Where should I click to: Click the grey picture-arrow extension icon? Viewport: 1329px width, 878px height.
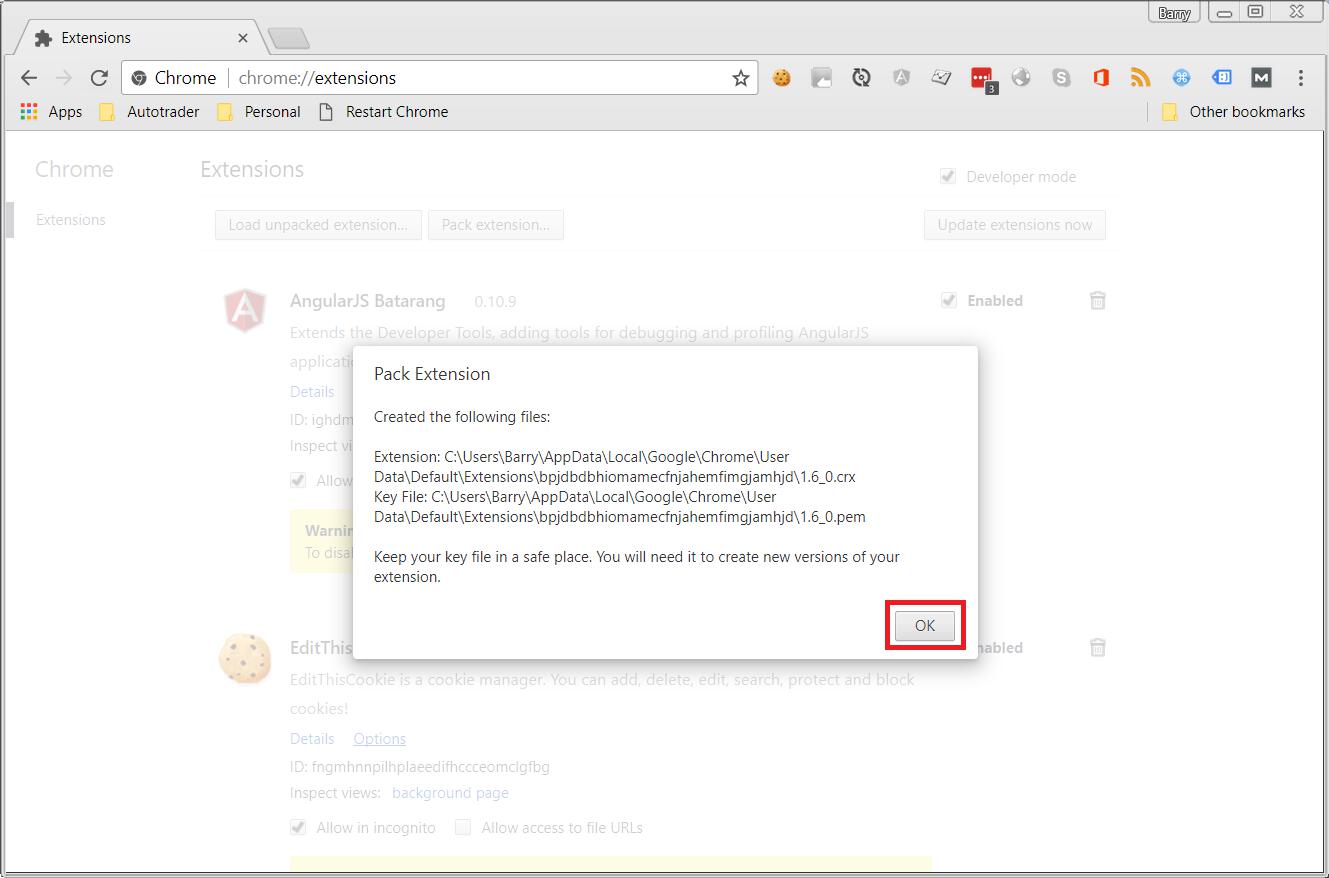point(821,78)
